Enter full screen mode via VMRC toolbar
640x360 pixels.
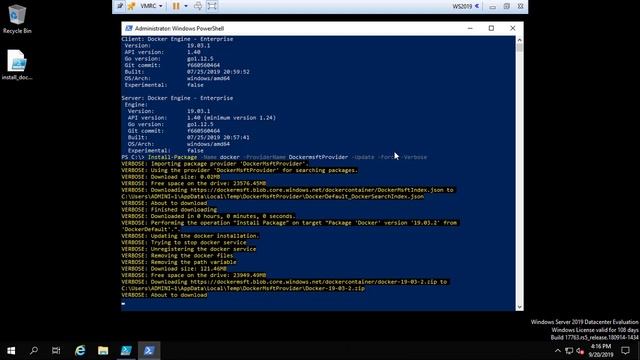point(212,6)
